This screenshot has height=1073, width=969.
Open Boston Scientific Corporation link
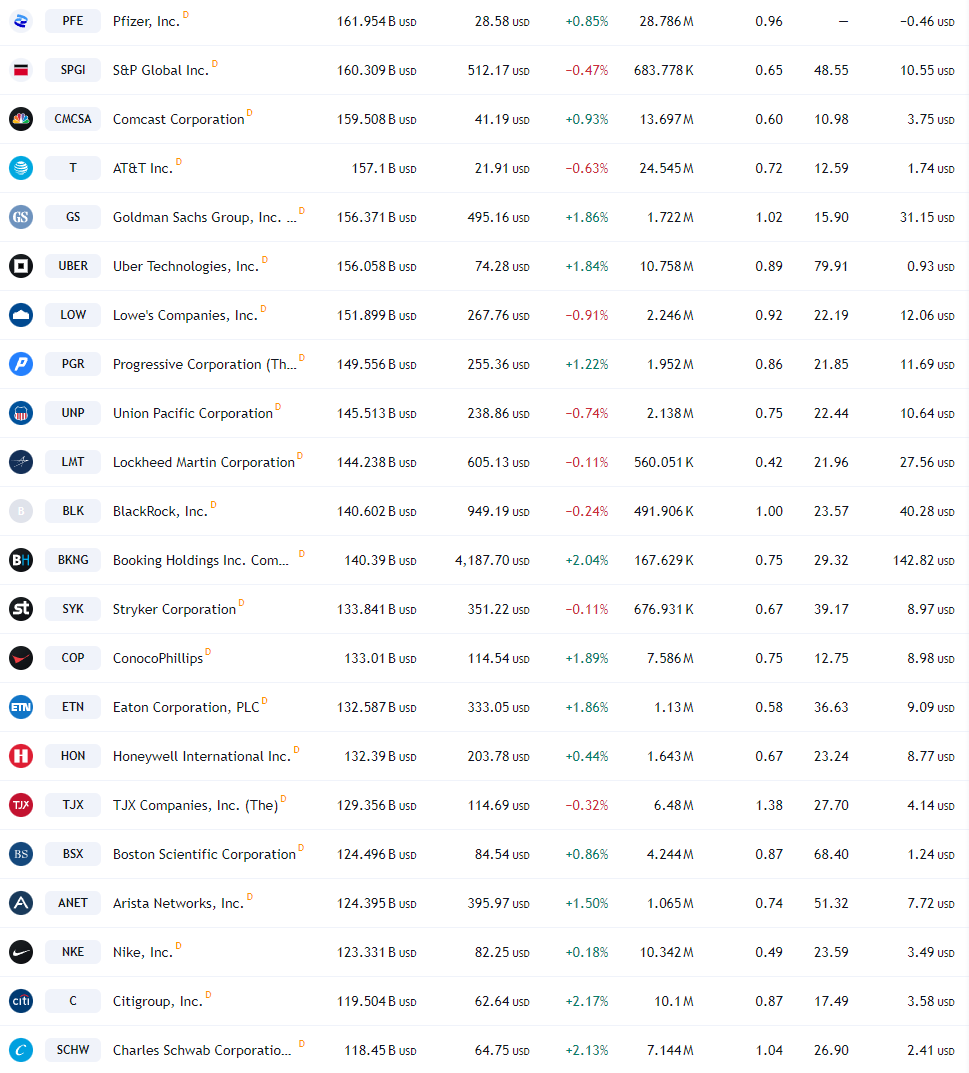coord(205,855)
